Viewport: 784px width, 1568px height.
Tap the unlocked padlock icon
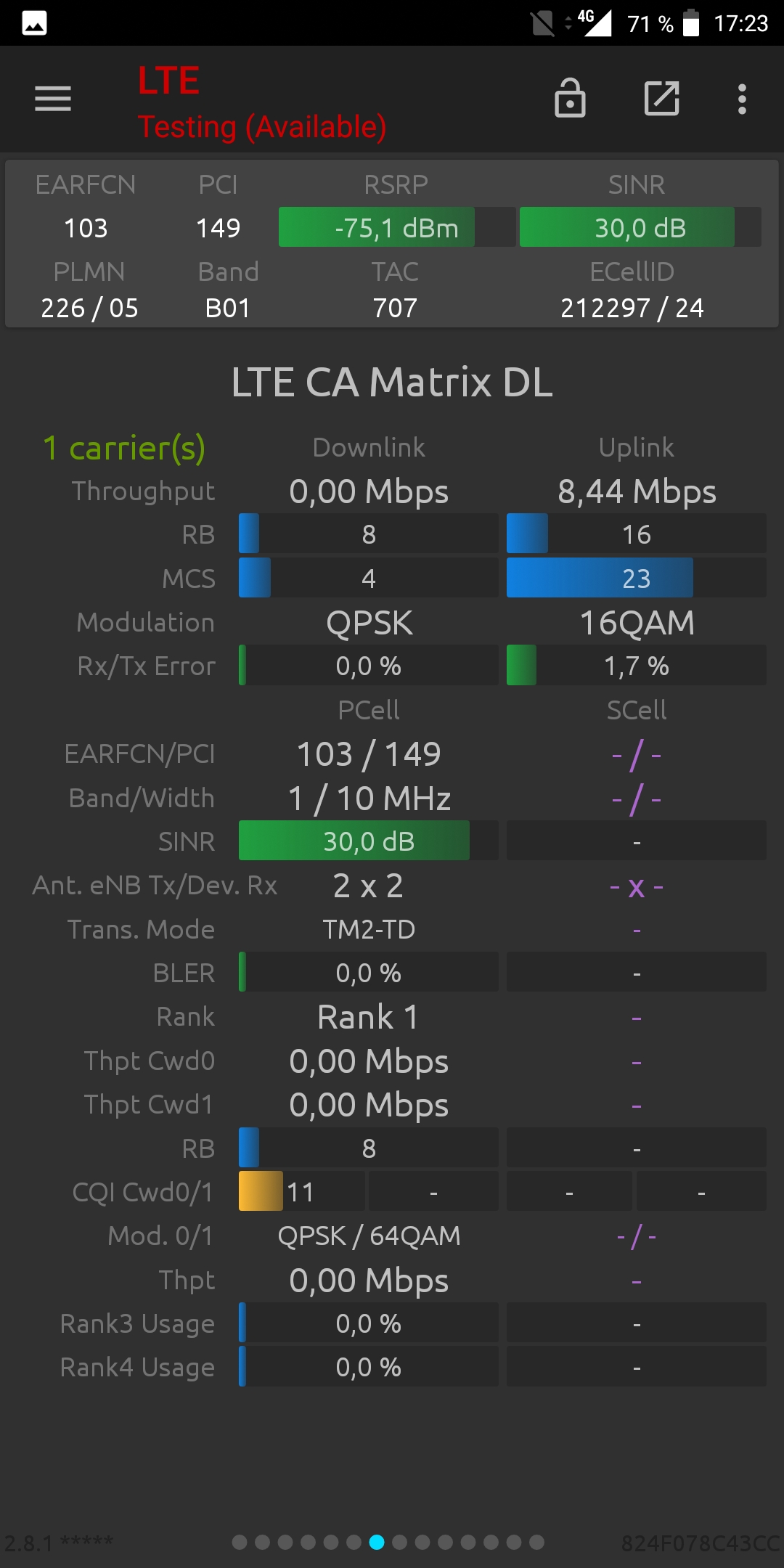coord(570,98)
